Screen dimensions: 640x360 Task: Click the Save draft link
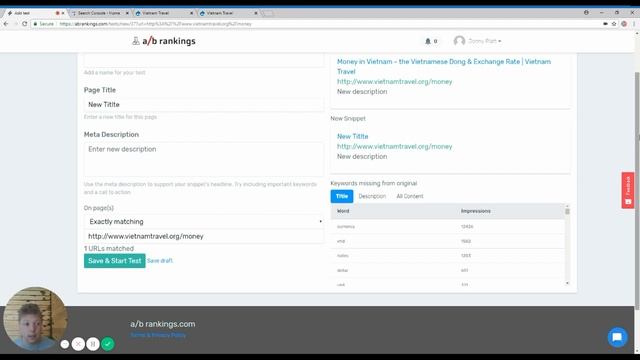click(x=160, y=261)
